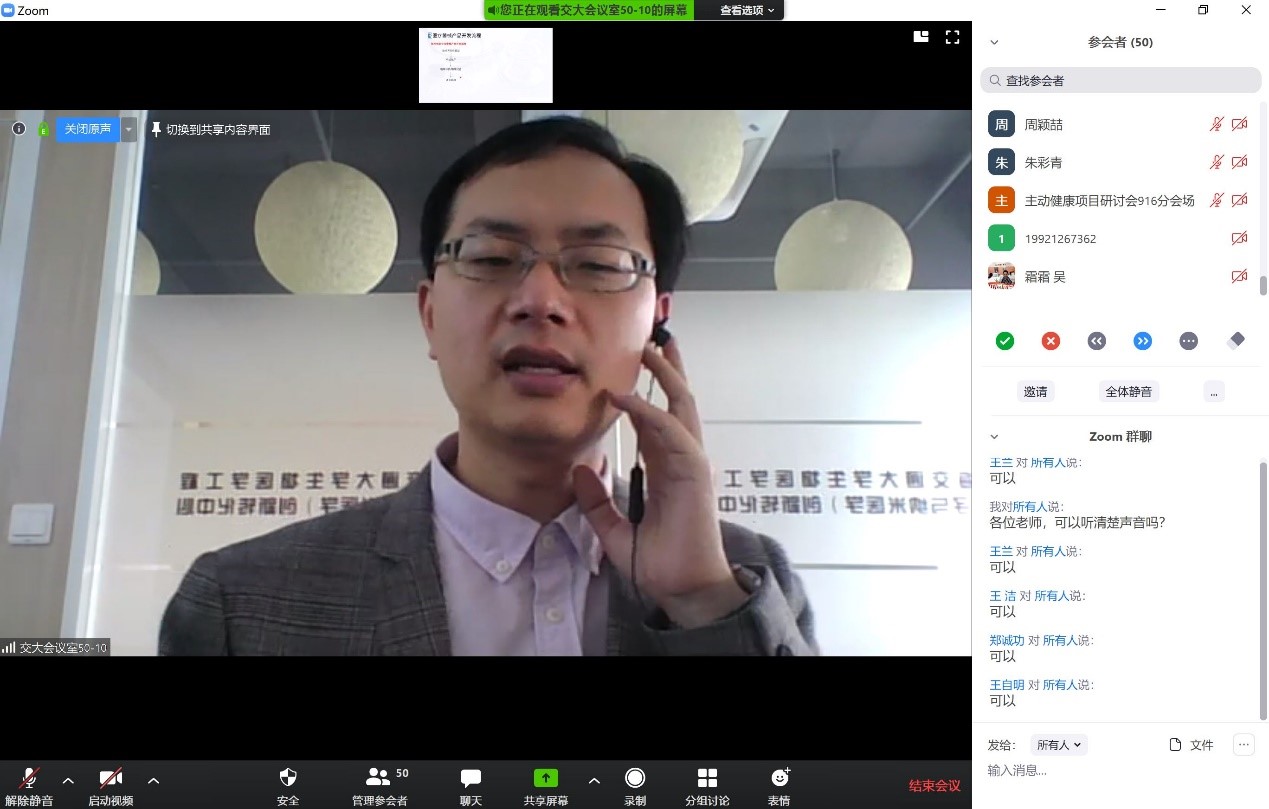
Task: Open the Reactions (表情) smiley icon
Action: click(780, 778)
